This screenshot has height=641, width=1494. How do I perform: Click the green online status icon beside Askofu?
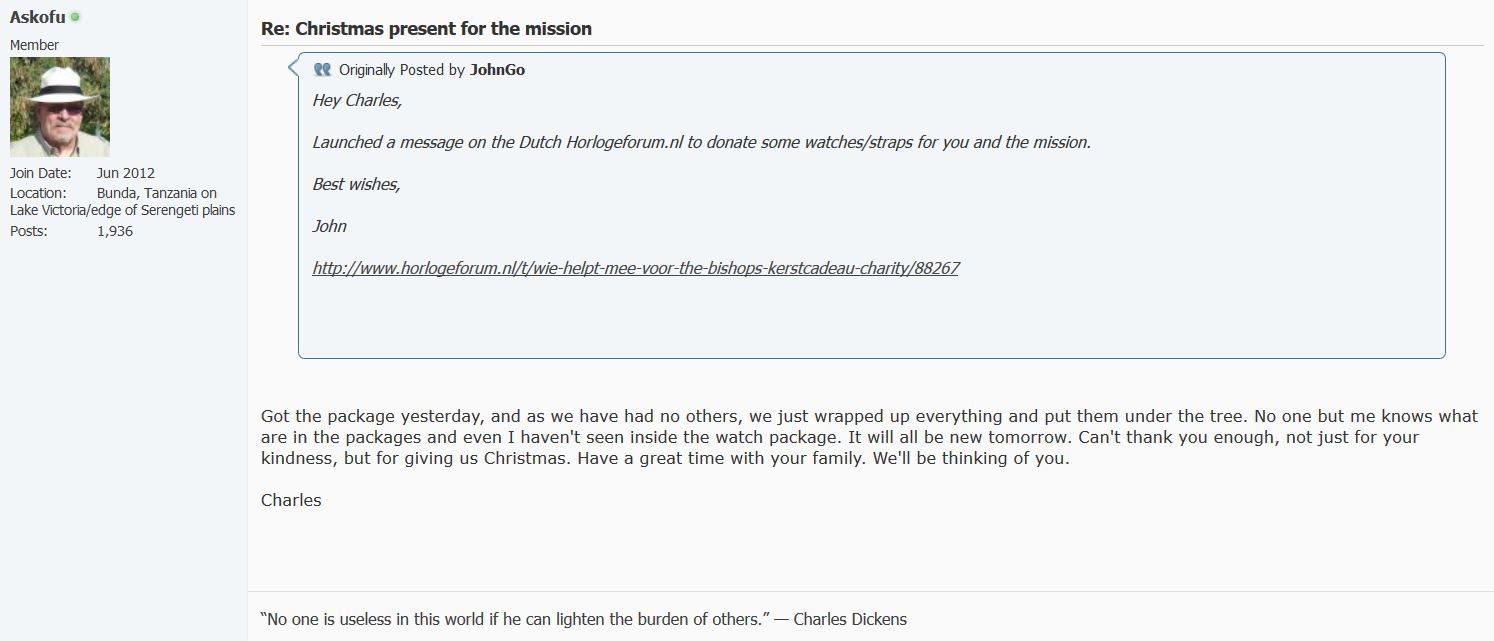[75, 17]
